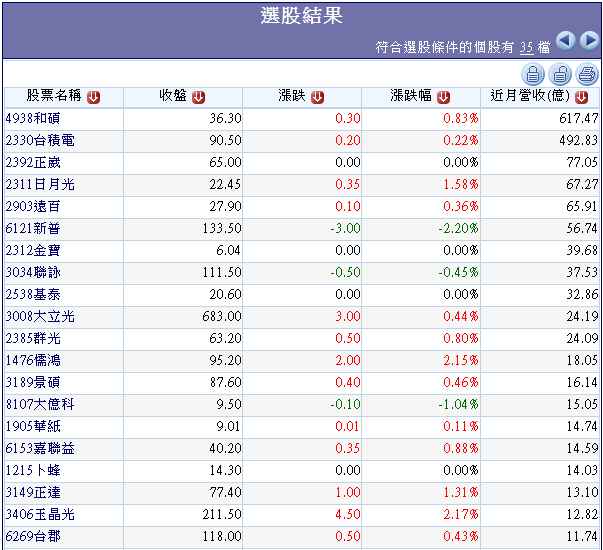
Task: Select closing price 133.50 of 新普
Action: pyautogui.click(x=222, y=228)
